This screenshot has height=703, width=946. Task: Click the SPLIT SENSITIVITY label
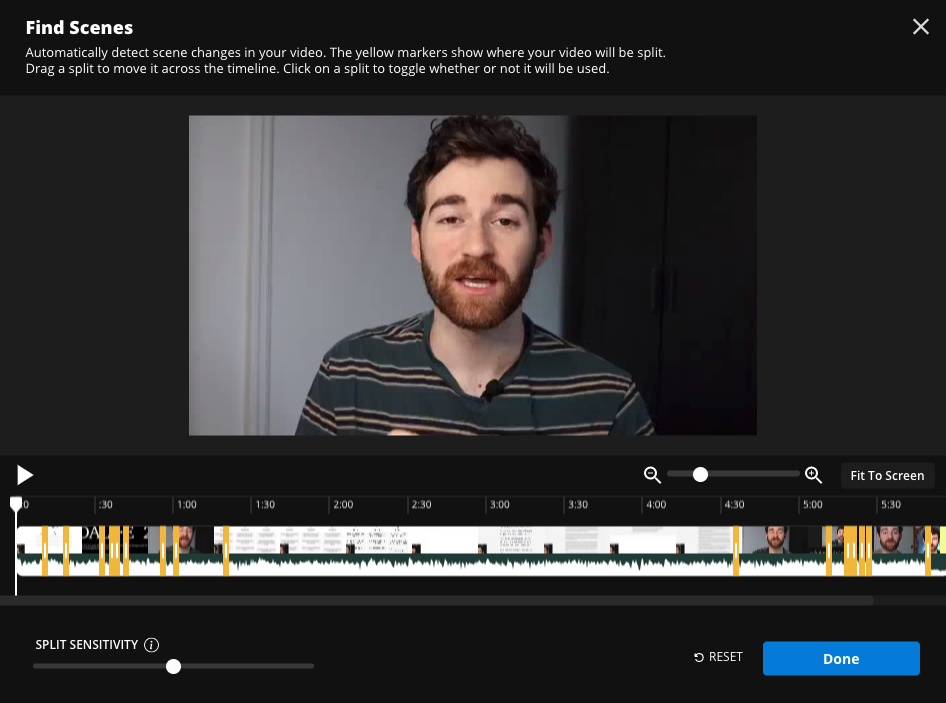pyautogui.click(x=86, y=644)
